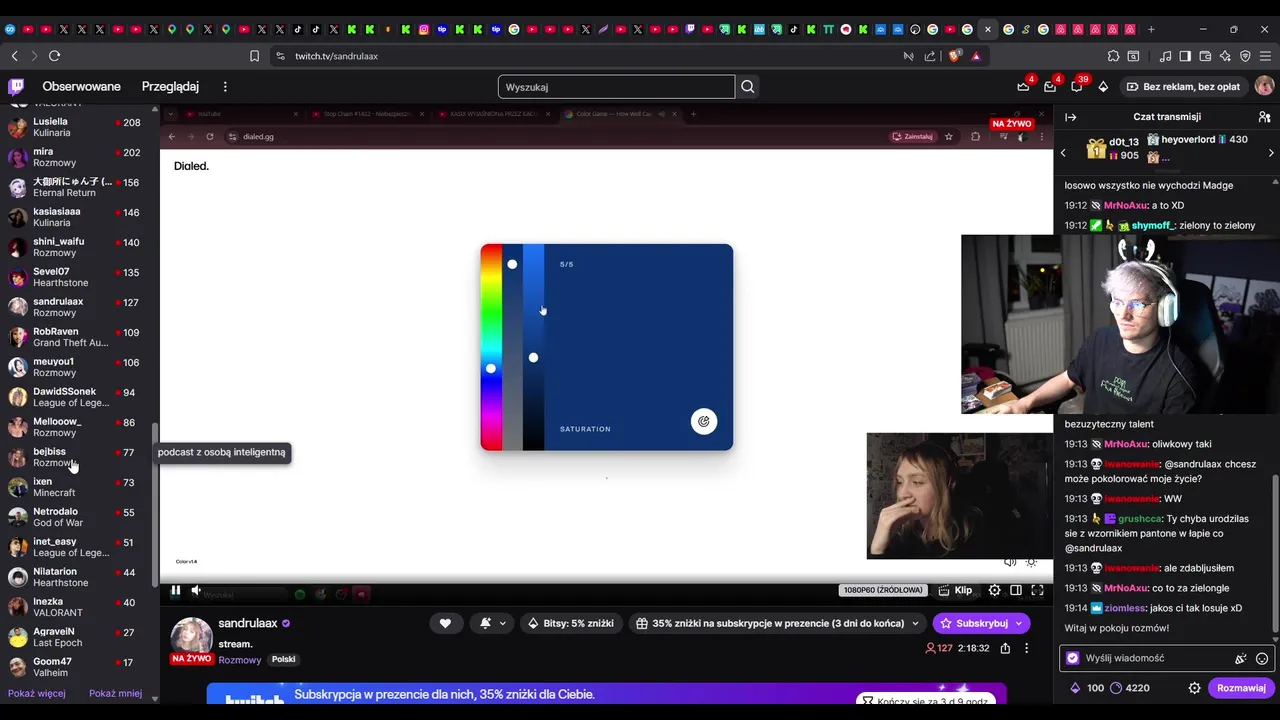Screen dimensions: 1280x720
Task: Open Brave Shields lion icon
Action: (x=954, y=56)
